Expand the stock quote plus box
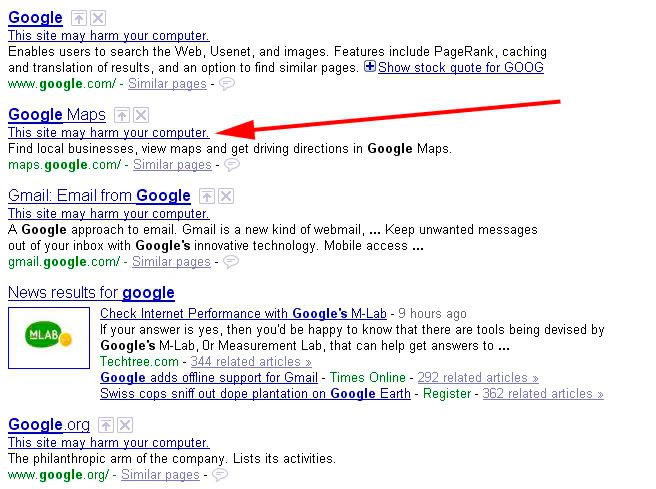This screenshot has height=489, width=656. point(370,67)
